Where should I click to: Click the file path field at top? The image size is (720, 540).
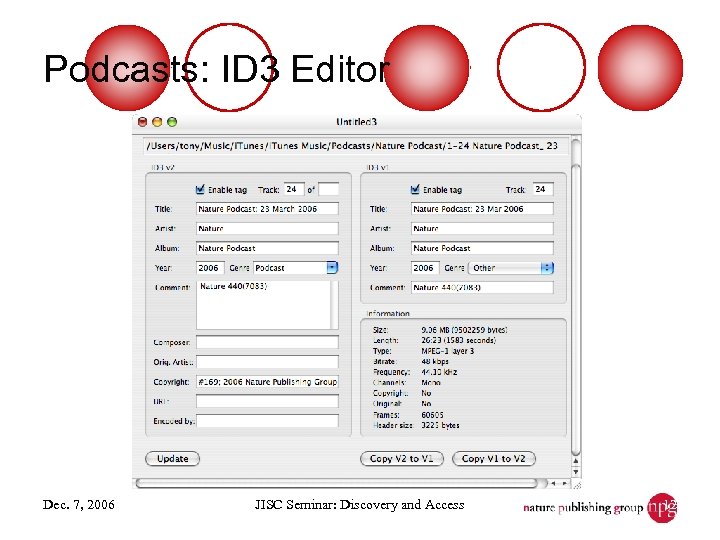pyautogui.click(x=355, y=146)
